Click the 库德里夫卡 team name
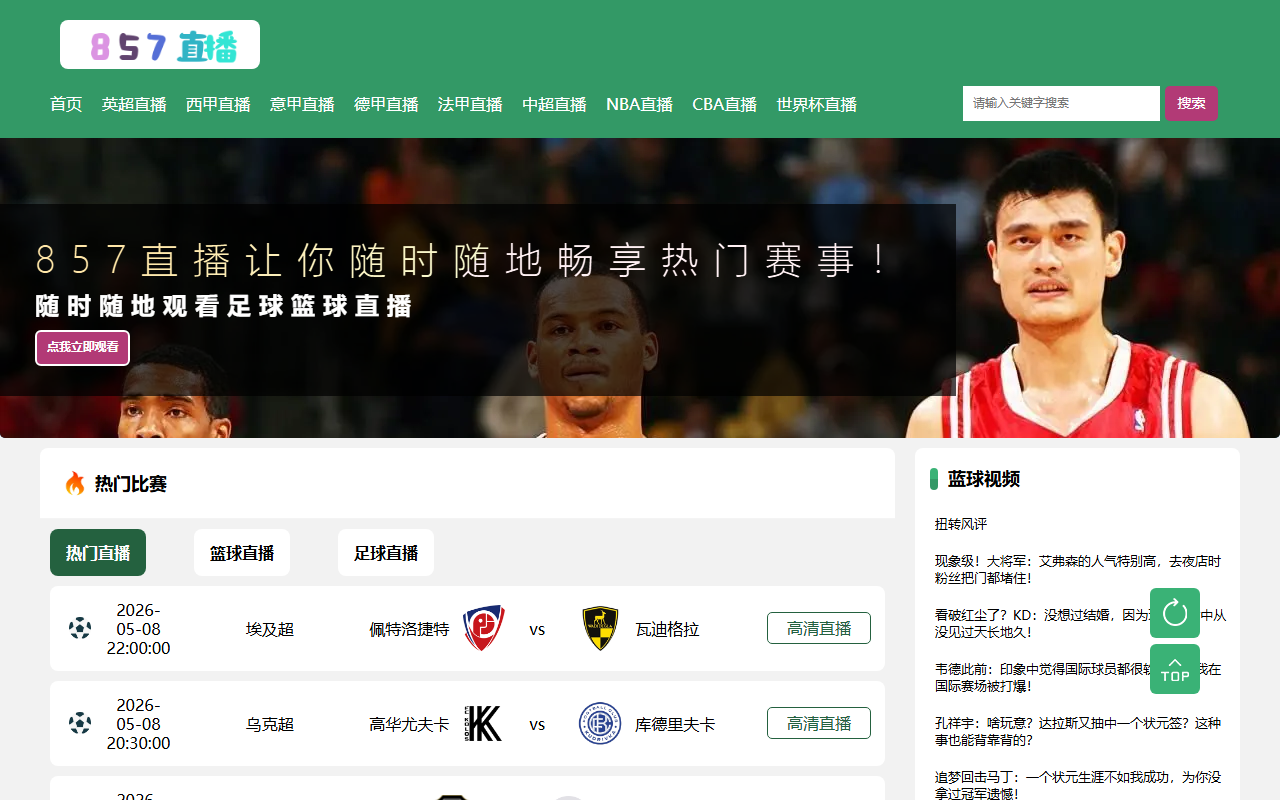 [675, 723]
